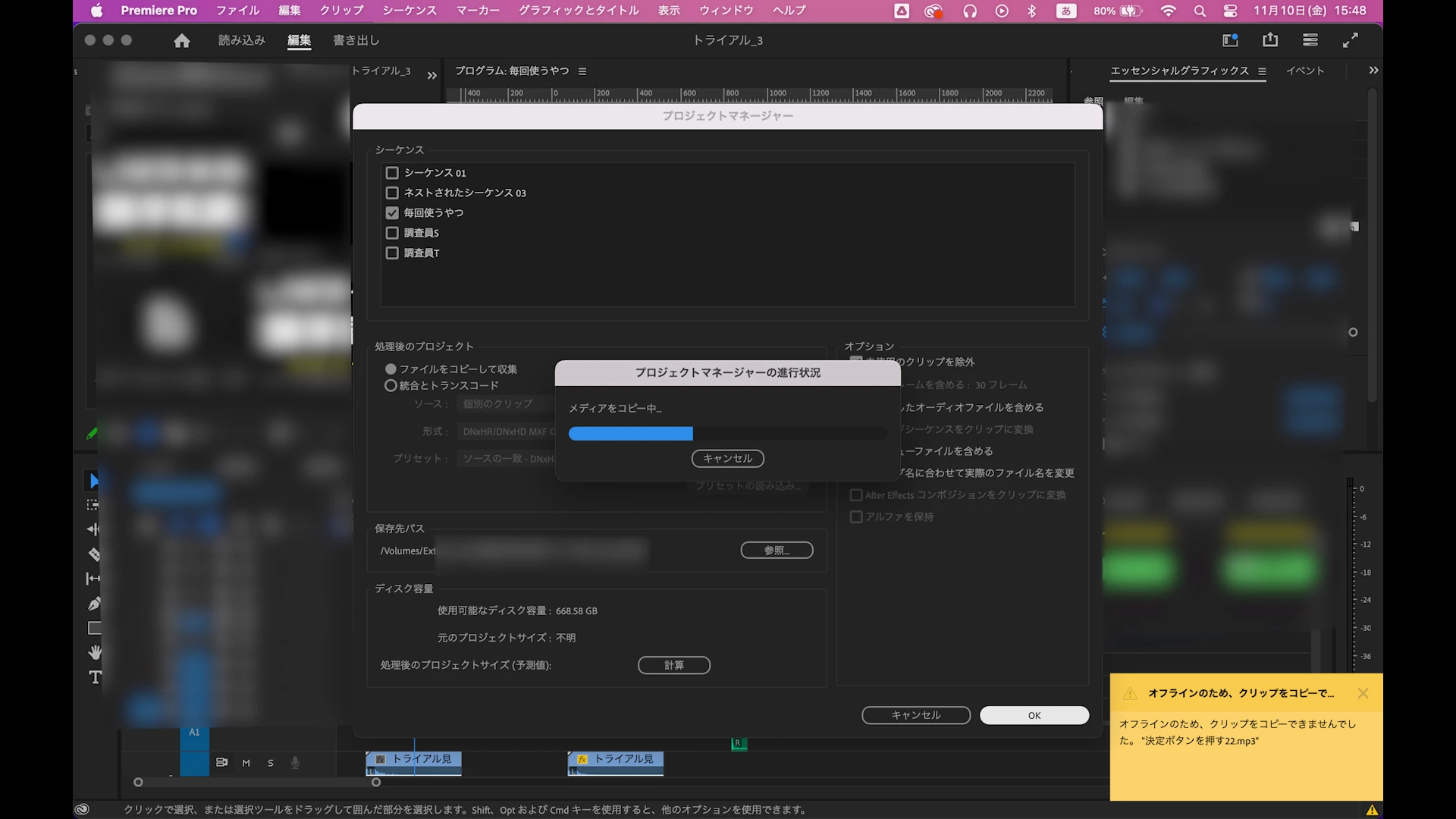
Task: Select the Hand tool
Action: (94, 652)
